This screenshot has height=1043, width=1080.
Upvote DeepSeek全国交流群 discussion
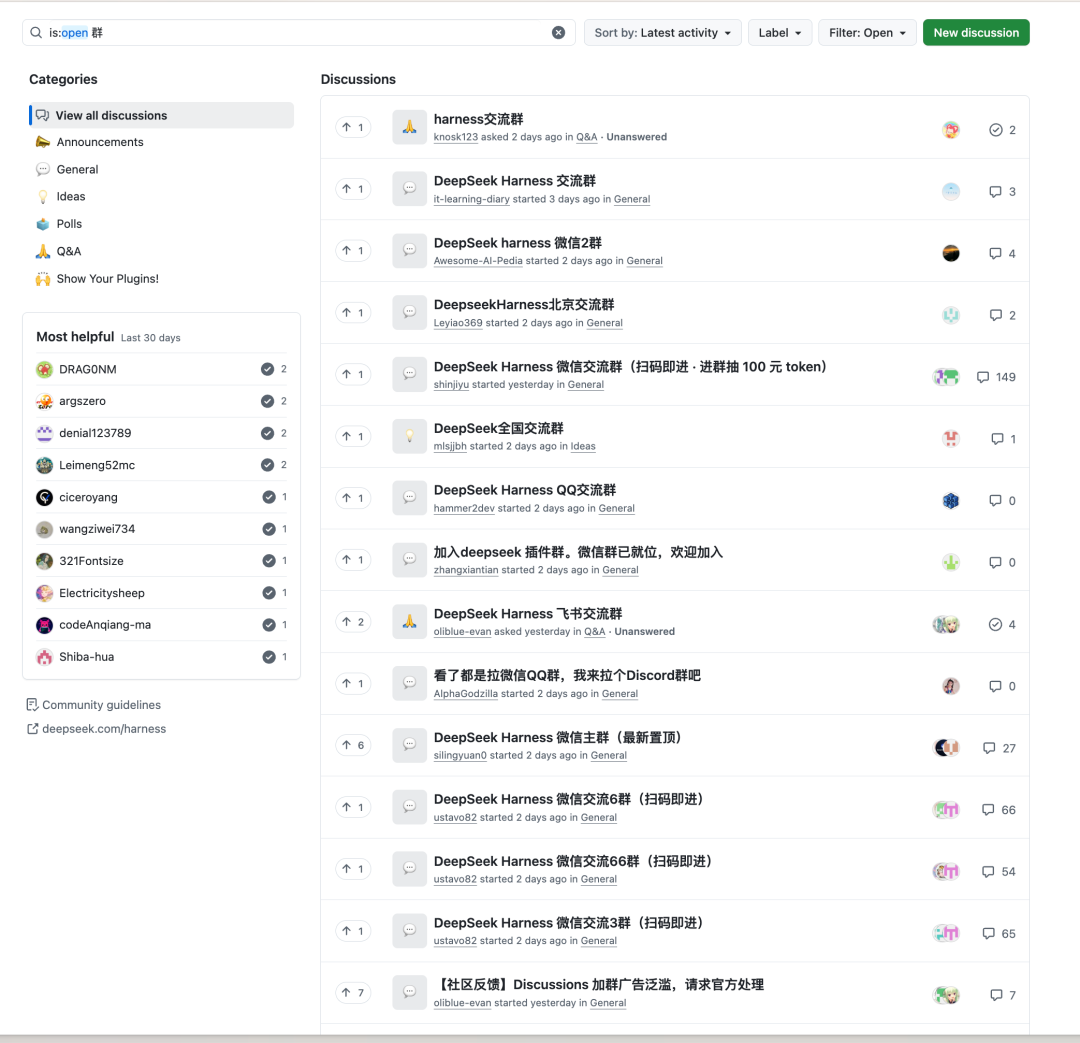353,436
